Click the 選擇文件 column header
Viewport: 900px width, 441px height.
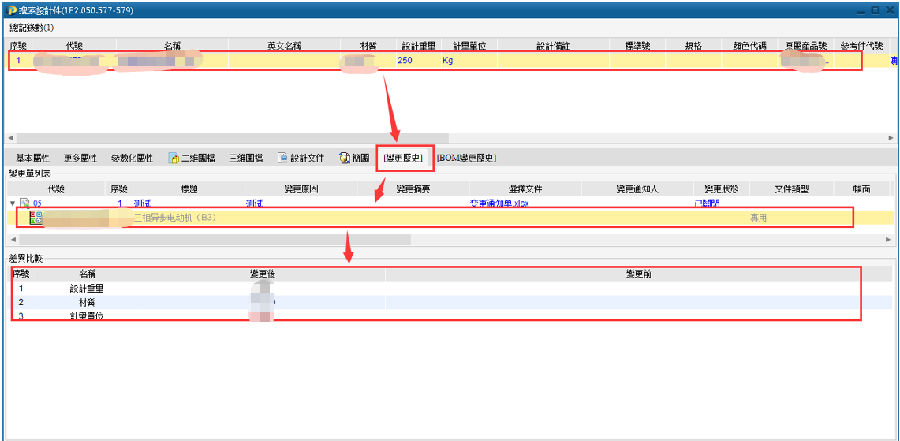(x=525, y=188)
